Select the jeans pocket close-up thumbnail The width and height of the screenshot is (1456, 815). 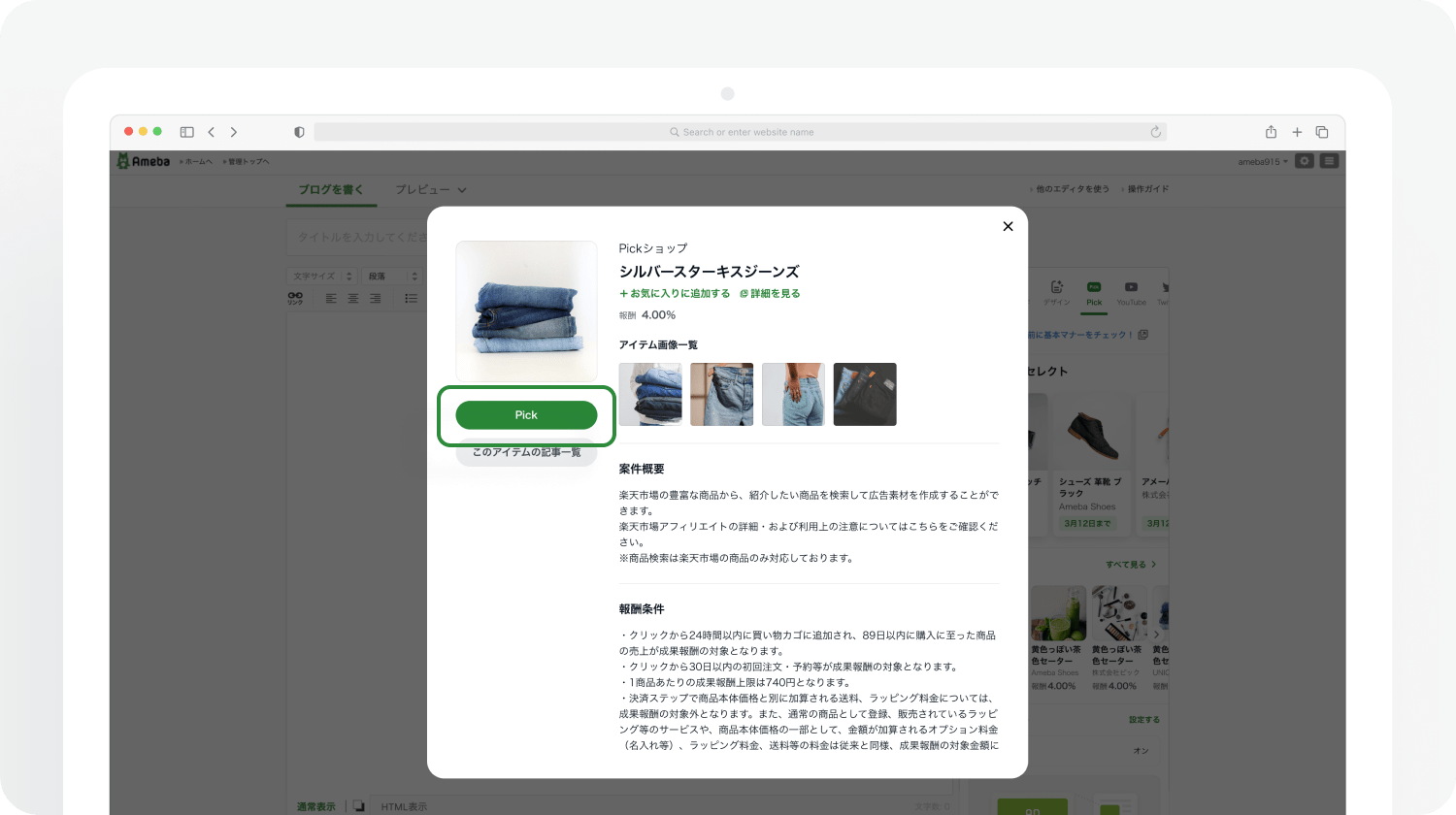click(721, 394)
